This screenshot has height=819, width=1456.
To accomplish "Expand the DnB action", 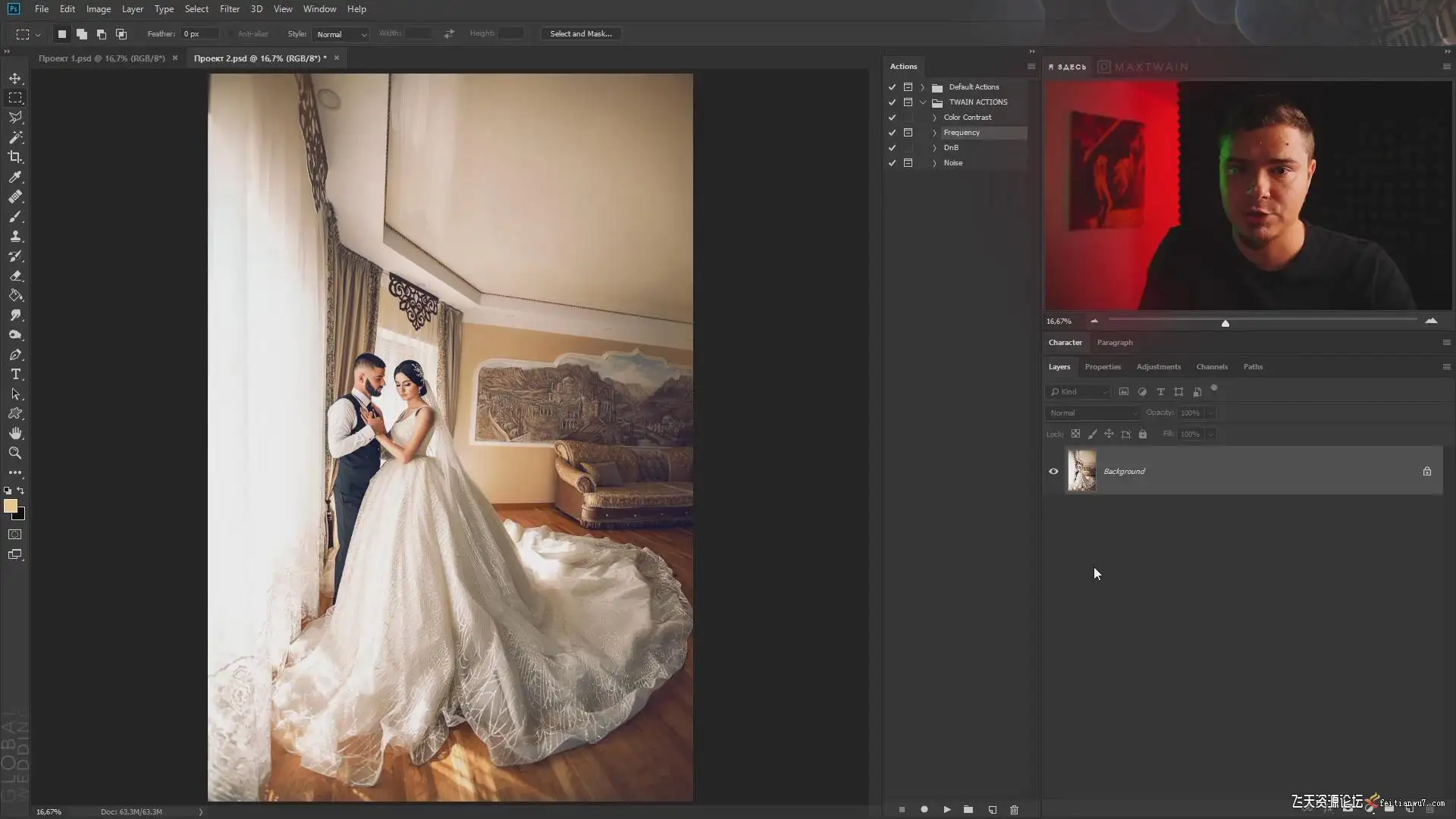I will click(x=934, y=148).
